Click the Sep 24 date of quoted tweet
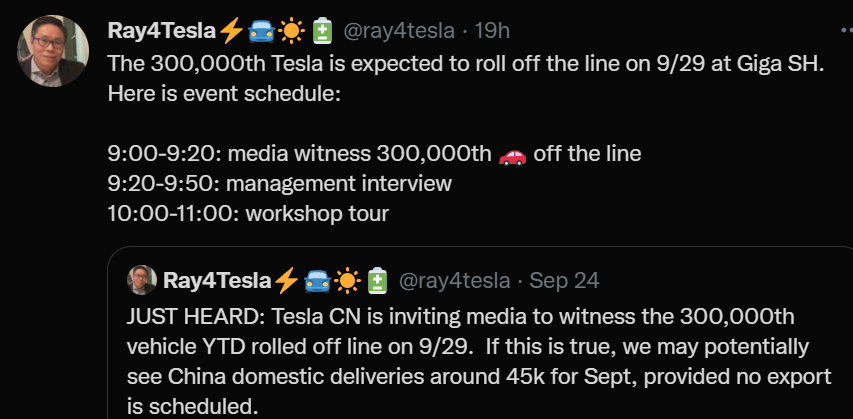 (x=563, y=280)
